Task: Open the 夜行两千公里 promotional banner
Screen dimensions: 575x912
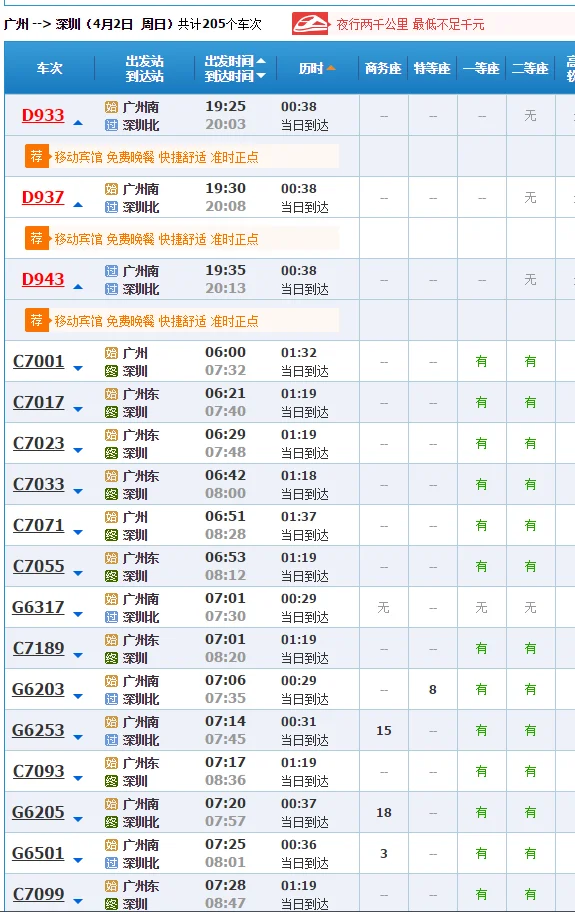Action: 410,24
